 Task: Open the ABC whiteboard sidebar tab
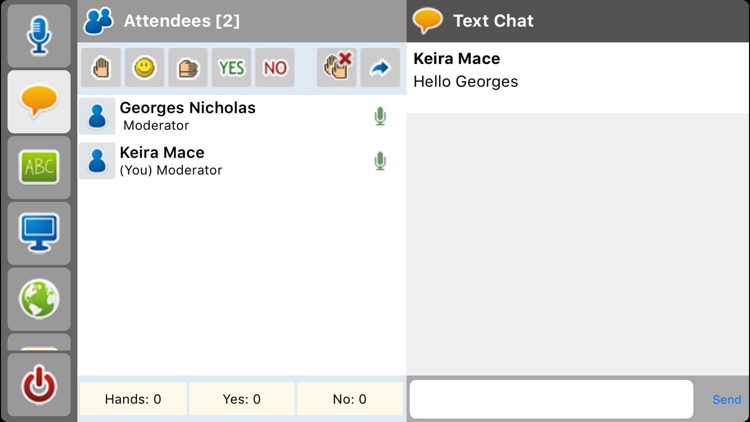click(x=39, y=167)
